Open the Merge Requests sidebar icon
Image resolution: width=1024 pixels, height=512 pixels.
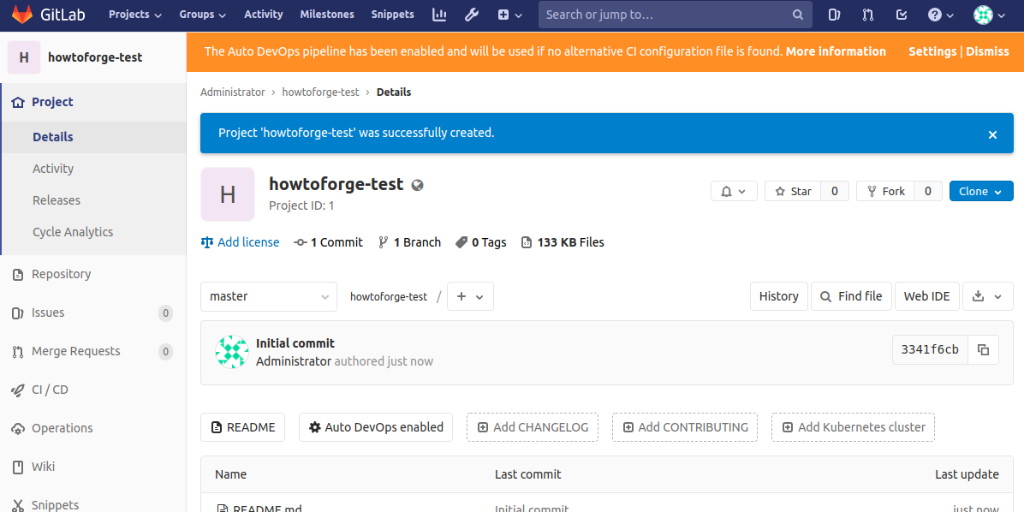[x=18, y=352]
